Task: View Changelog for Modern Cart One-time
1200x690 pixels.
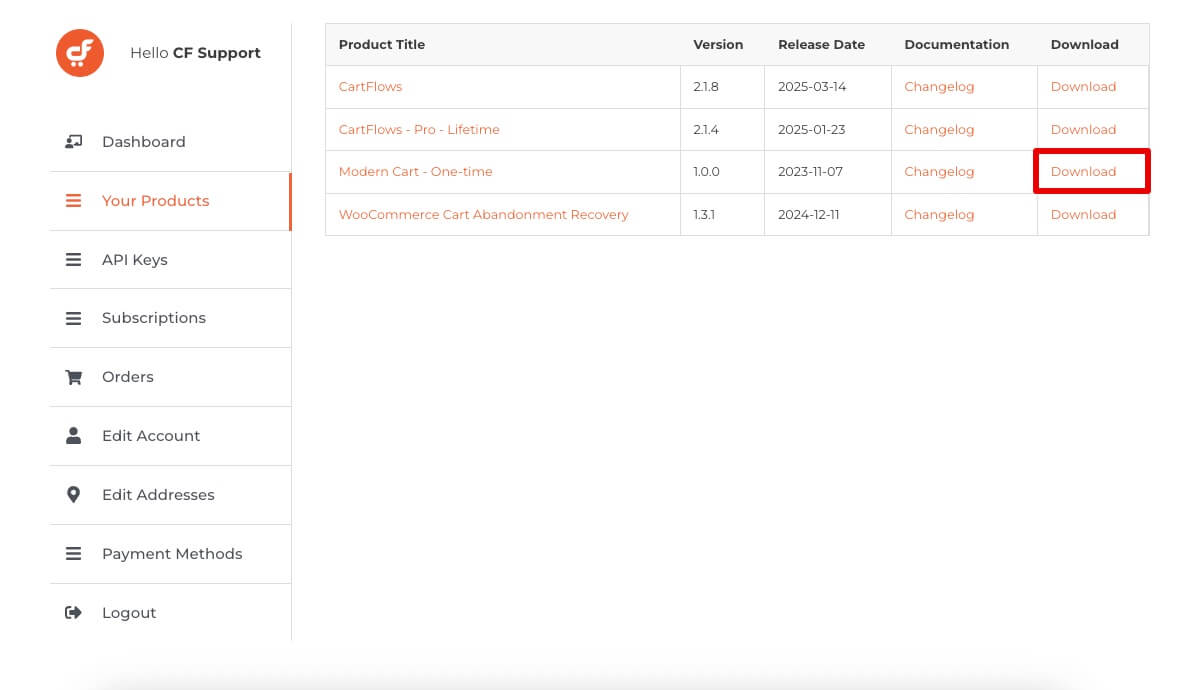Action: tap(939, 172)
